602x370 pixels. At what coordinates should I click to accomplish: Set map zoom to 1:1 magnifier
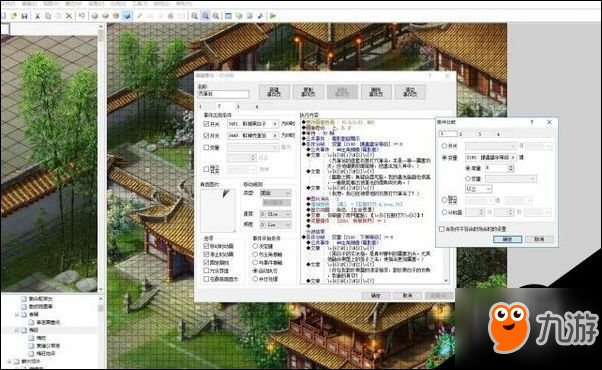(x=195, y=16)
